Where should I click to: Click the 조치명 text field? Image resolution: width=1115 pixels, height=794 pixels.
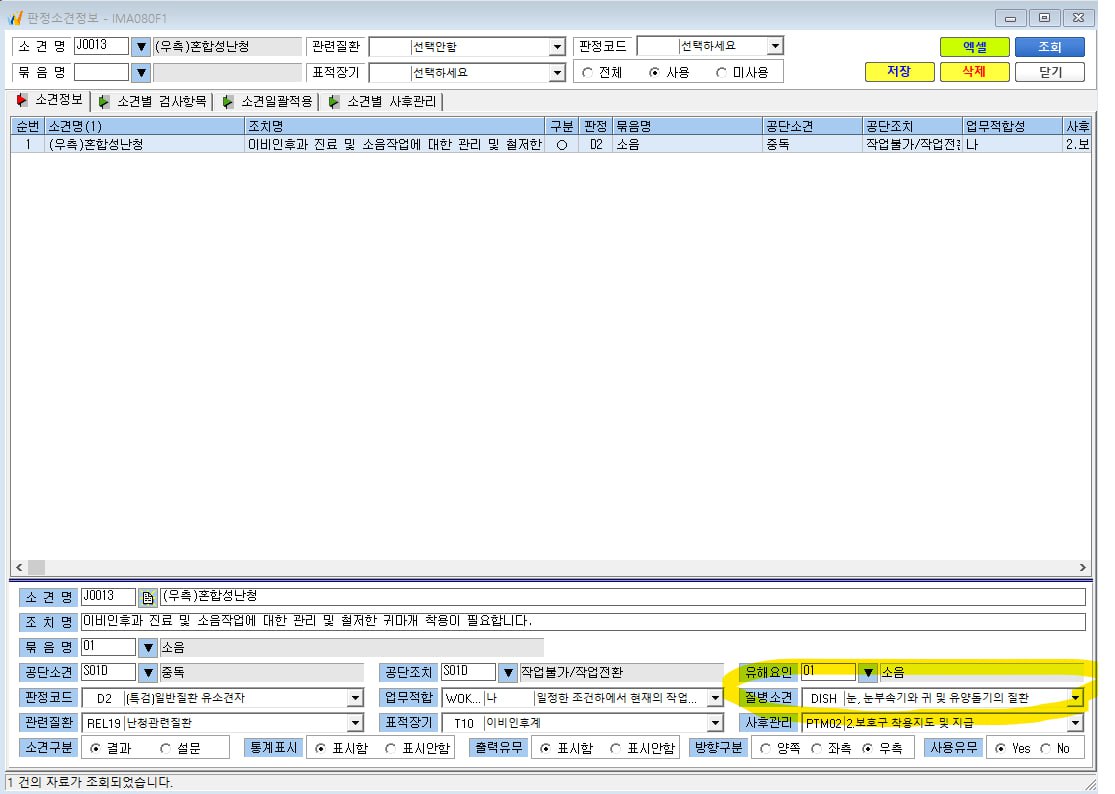pyautogui.click(x=583, y=622)
